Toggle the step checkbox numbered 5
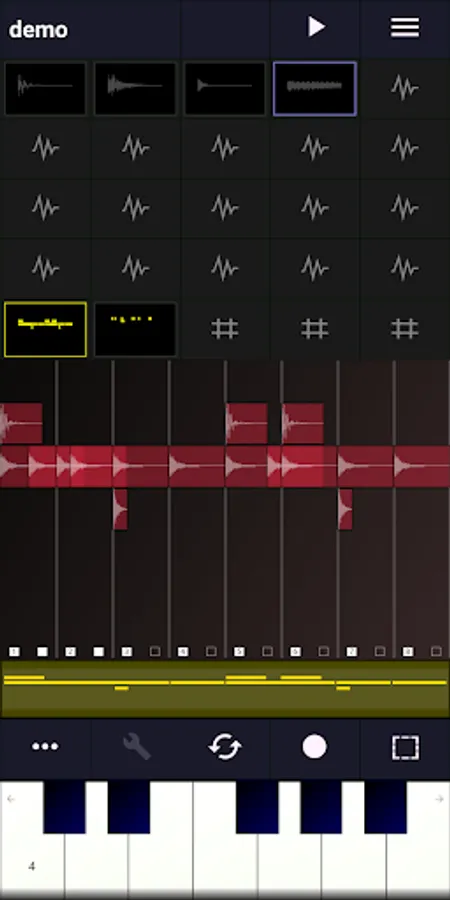450x900 pixels. tap(239, 651)
